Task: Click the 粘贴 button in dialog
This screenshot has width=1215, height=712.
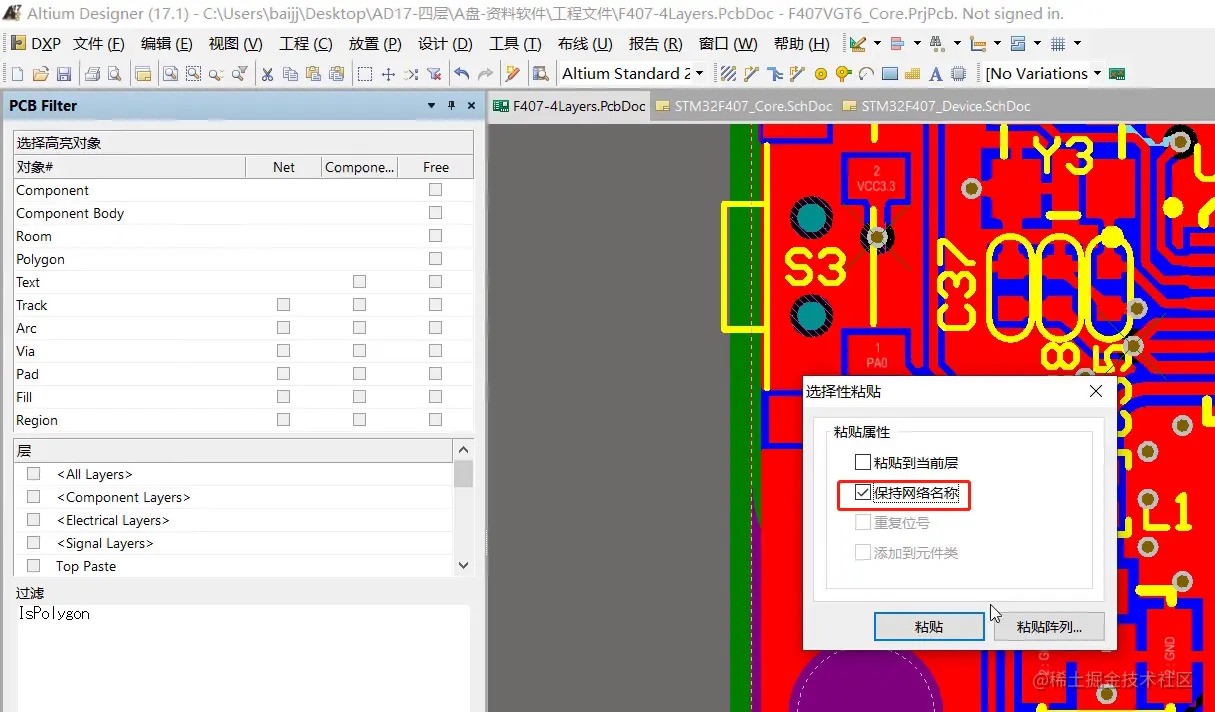Action: pyautogui.click(x=929, y=627)
